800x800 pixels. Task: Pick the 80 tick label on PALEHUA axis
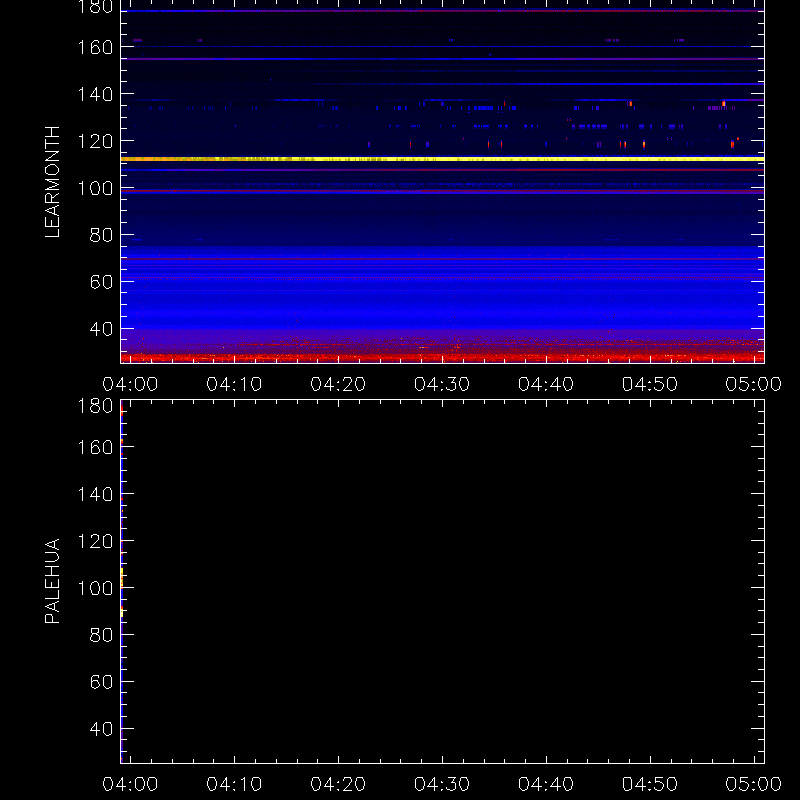pos(102,635)
